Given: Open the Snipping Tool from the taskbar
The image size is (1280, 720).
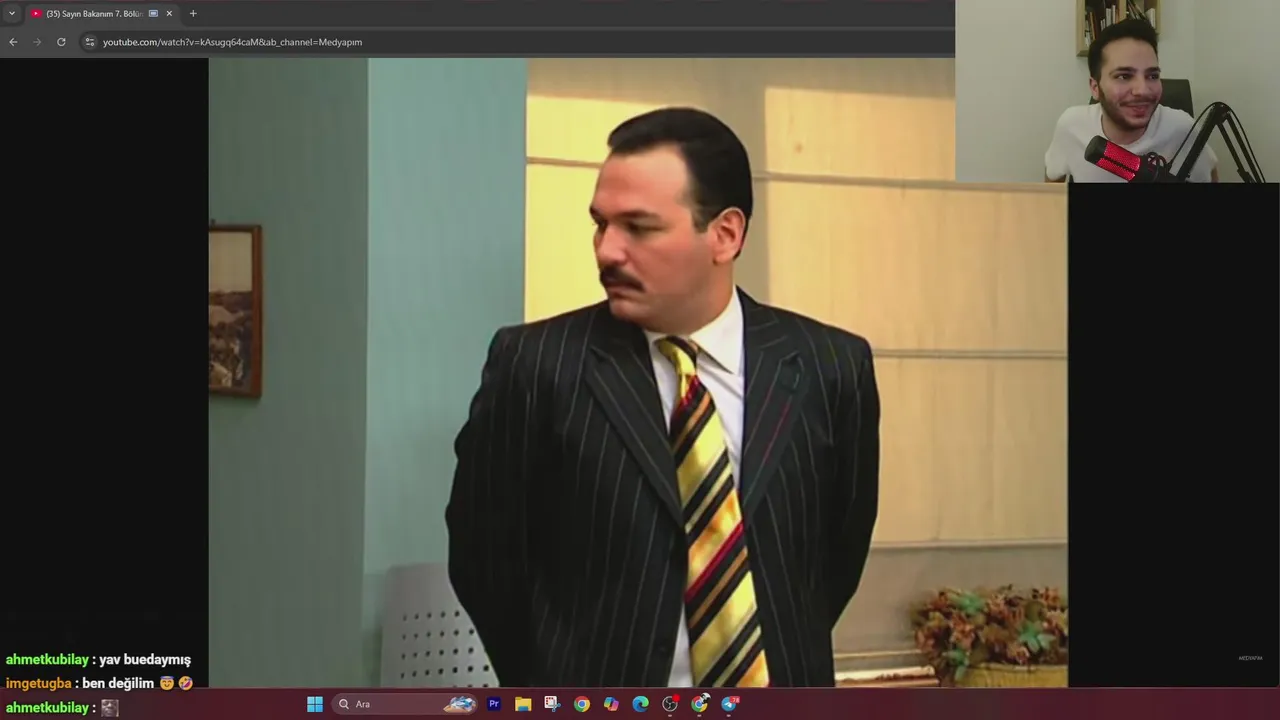Looking at the screenshot, I should click(552, 704).
